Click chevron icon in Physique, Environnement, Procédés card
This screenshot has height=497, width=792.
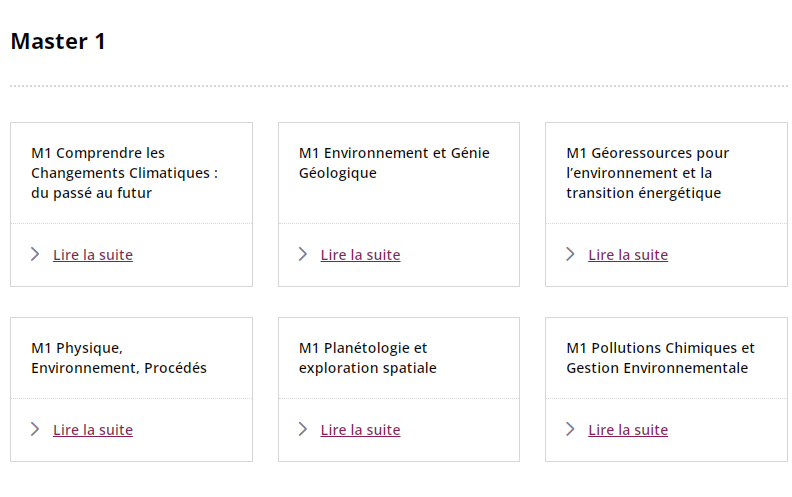[35, 429]
